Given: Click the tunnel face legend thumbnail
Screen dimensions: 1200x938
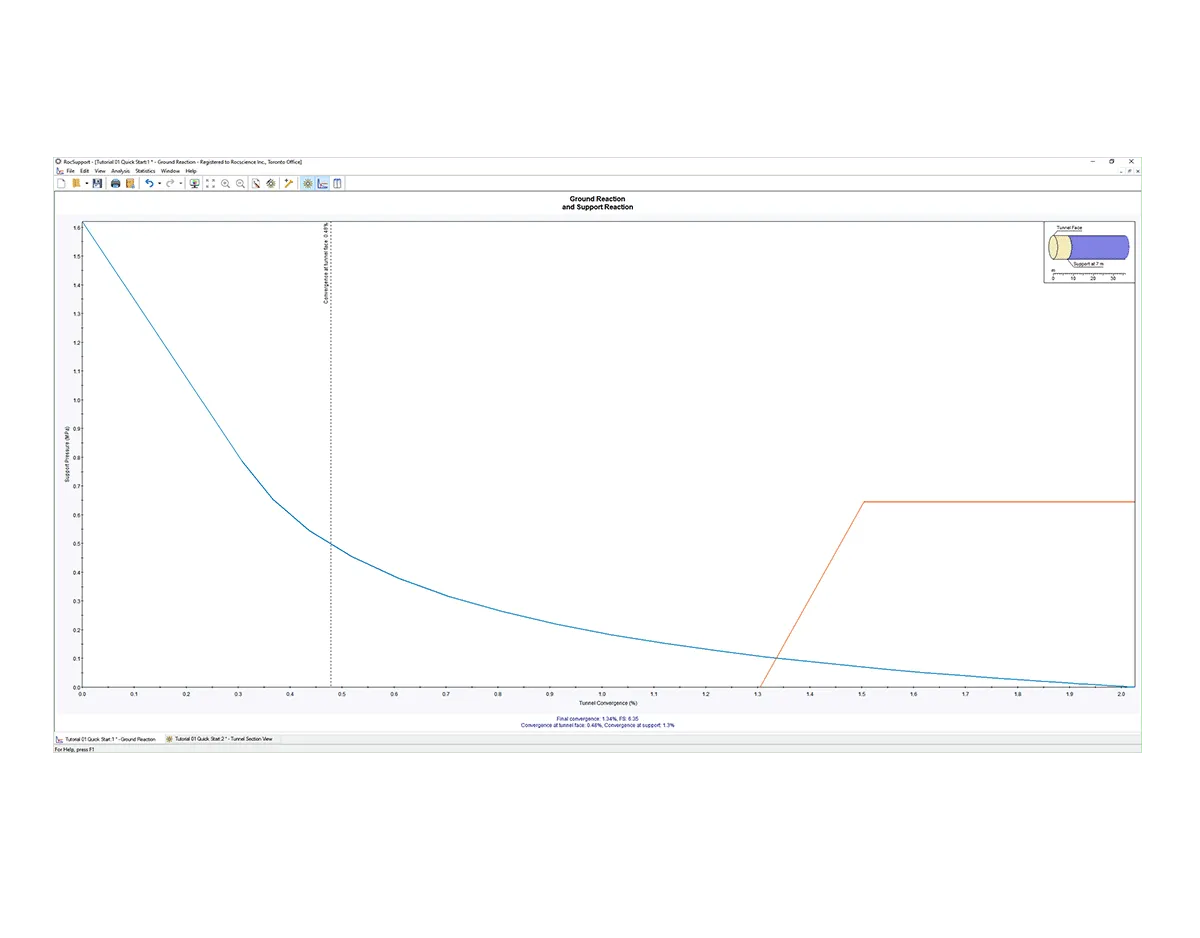Looking at the screenshot, I should pyautogui.click(x=1089, y=252).
